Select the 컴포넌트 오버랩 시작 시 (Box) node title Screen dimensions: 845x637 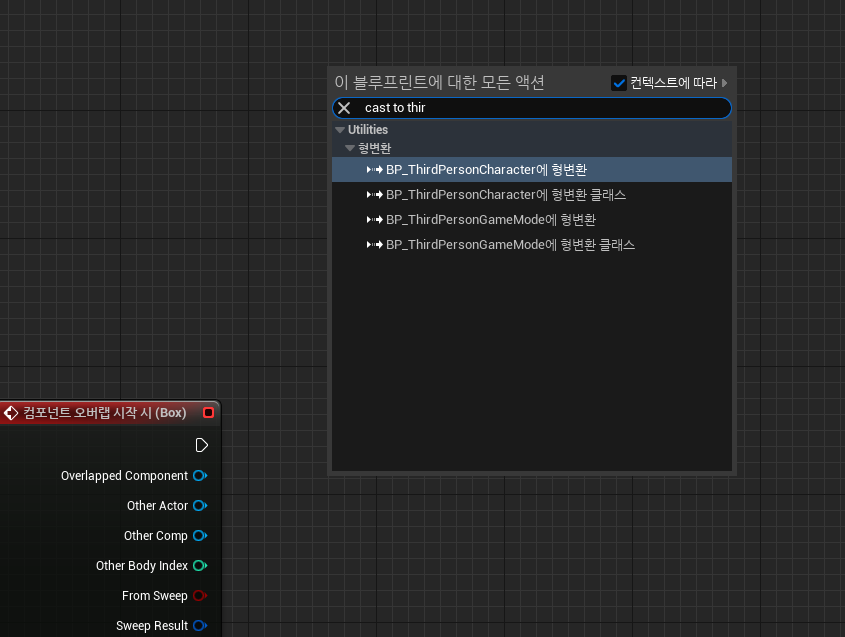(x=105, y=413)
